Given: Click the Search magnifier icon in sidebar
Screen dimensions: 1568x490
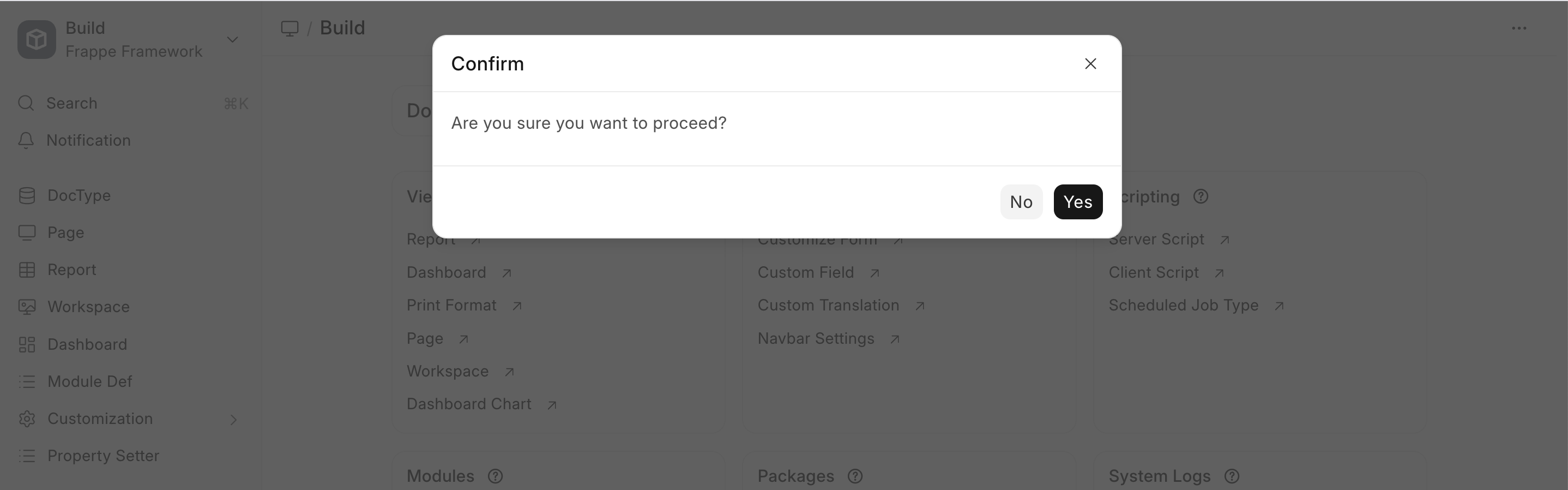Looking at the screenshot, I should click(x=26, y=103).
